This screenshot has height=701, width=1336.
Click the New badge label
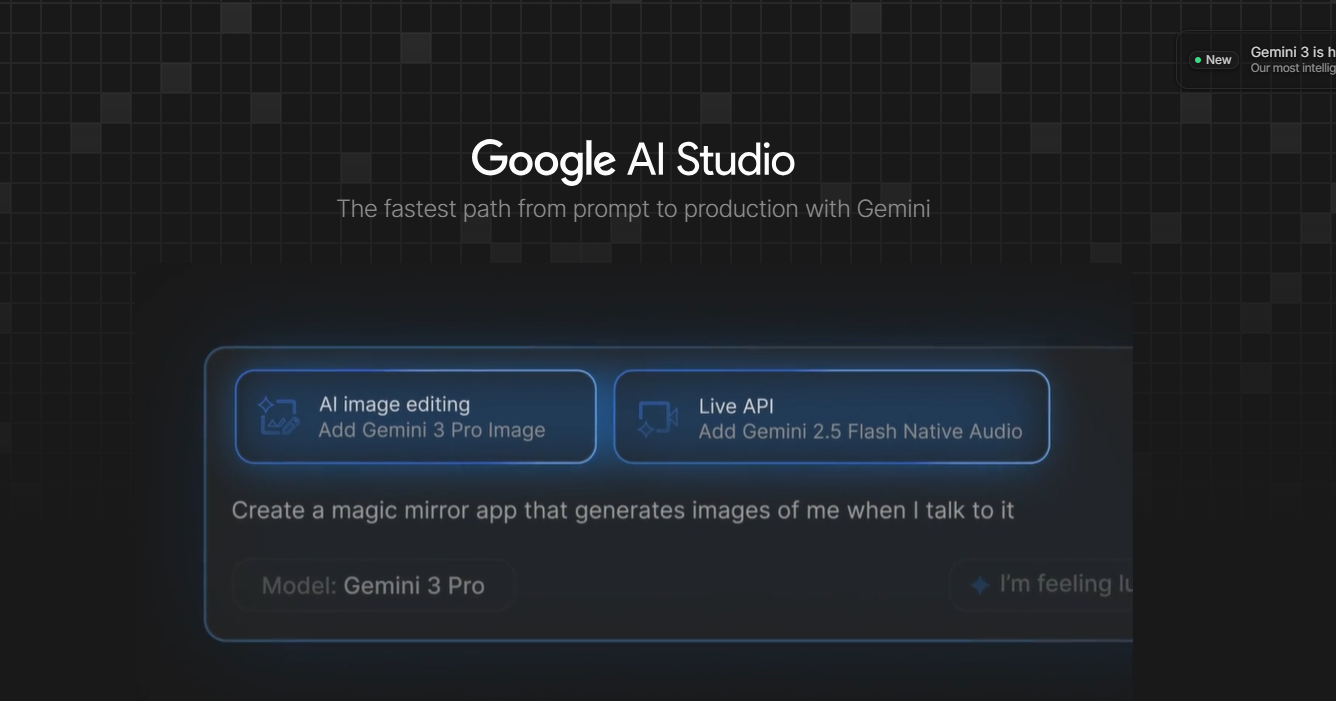[x=1214, y=60]
